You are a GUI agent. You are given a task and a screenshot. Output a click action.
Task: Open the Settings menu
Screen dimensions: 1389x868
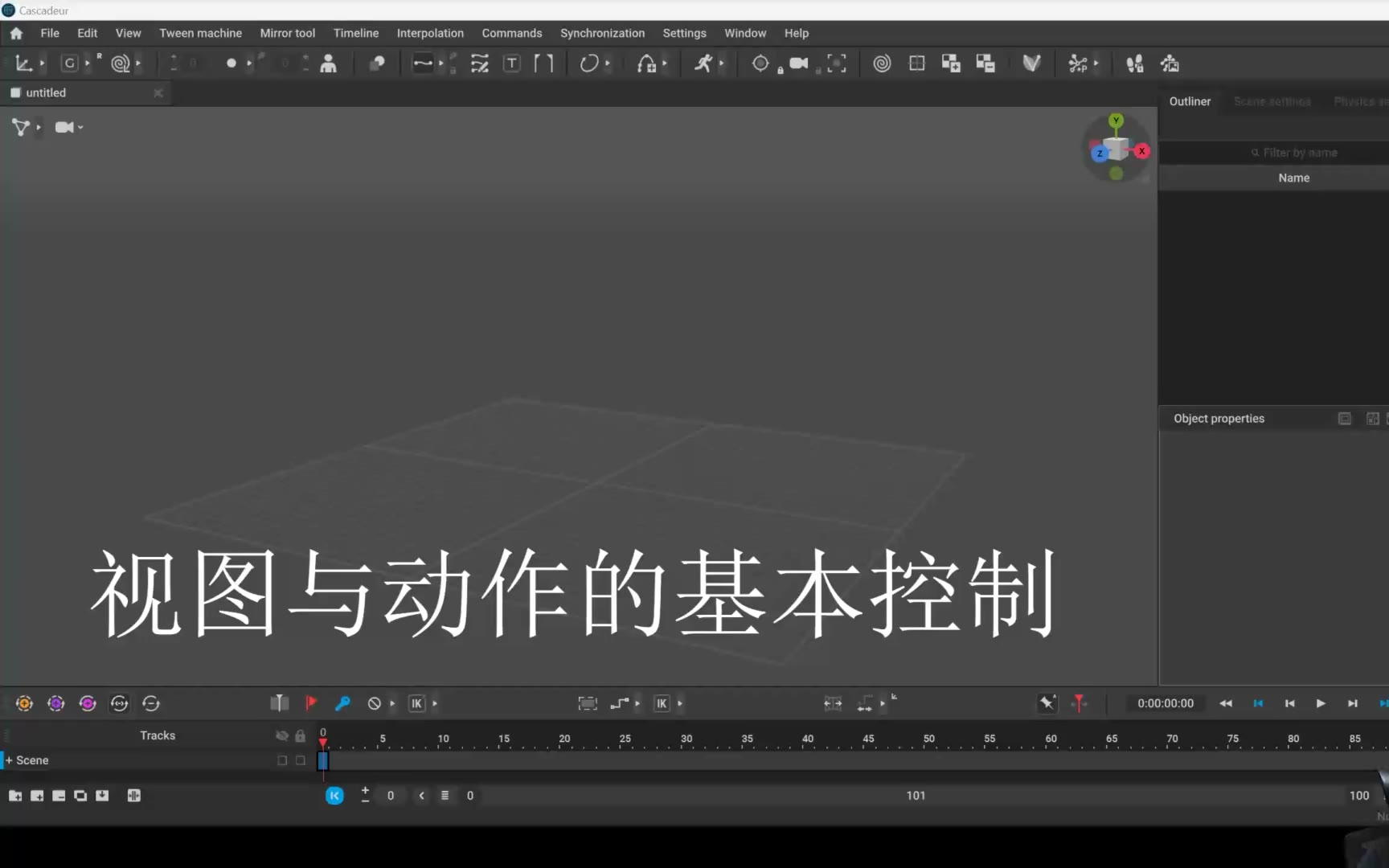point(684,33)
